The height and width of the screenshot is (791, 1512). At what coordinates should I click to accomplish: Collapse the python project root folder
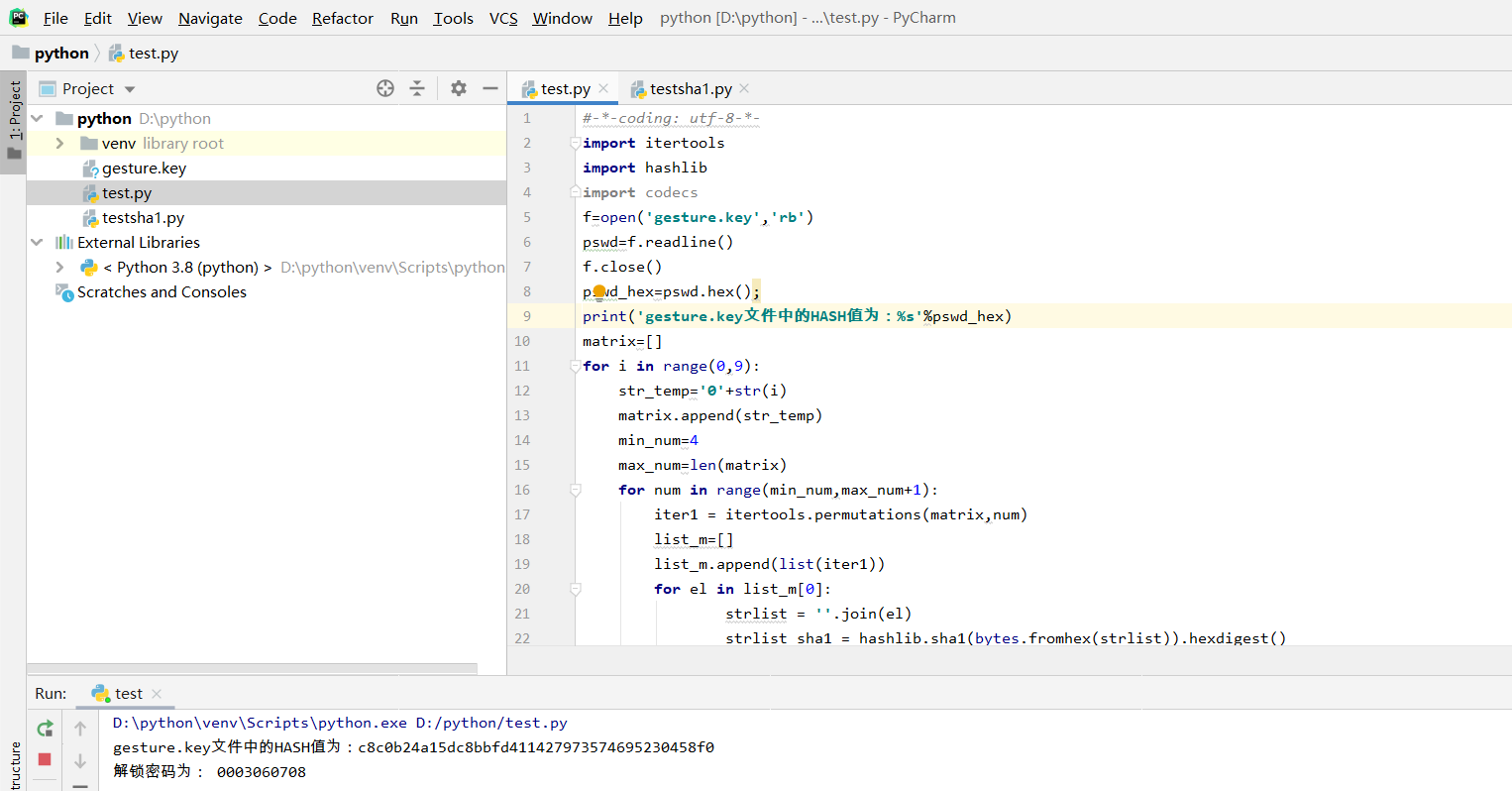pyautogui.click(x=38, y=118)
